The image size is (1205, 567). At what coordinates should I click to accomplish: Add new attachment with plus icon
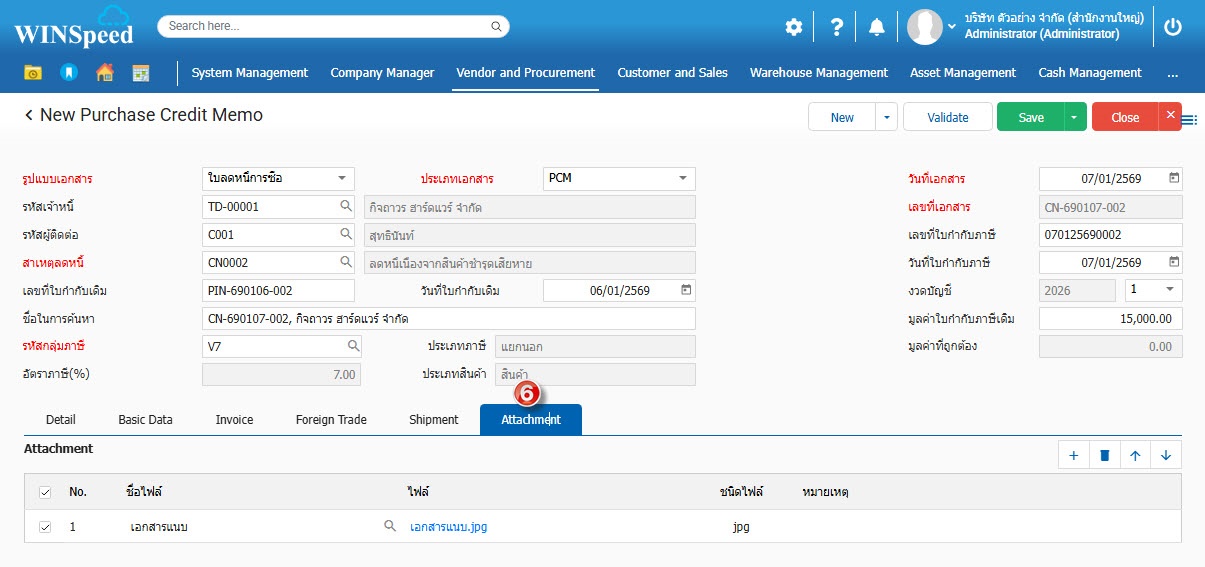tap(1074, 455)
